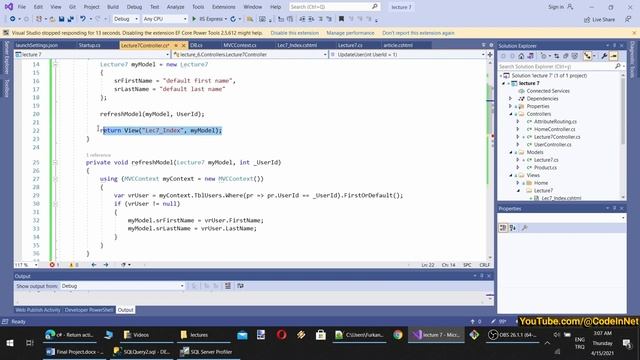The image size is (640, 360).
Task: Click the error count icon in editor footer
Action: pyautogui.click(x=52, y=265)
